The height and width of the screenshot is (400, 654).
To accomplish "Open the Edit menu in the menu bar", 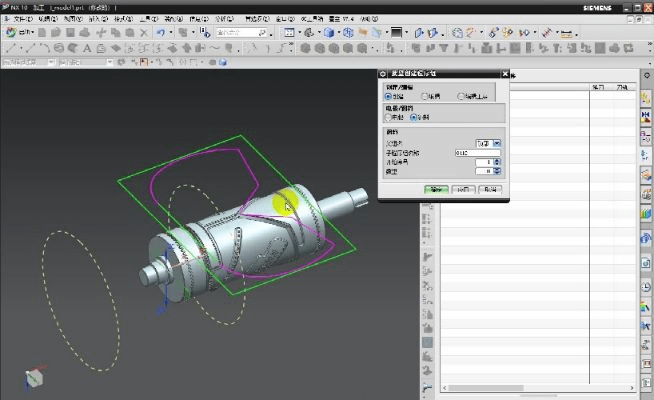I will 49,19.
